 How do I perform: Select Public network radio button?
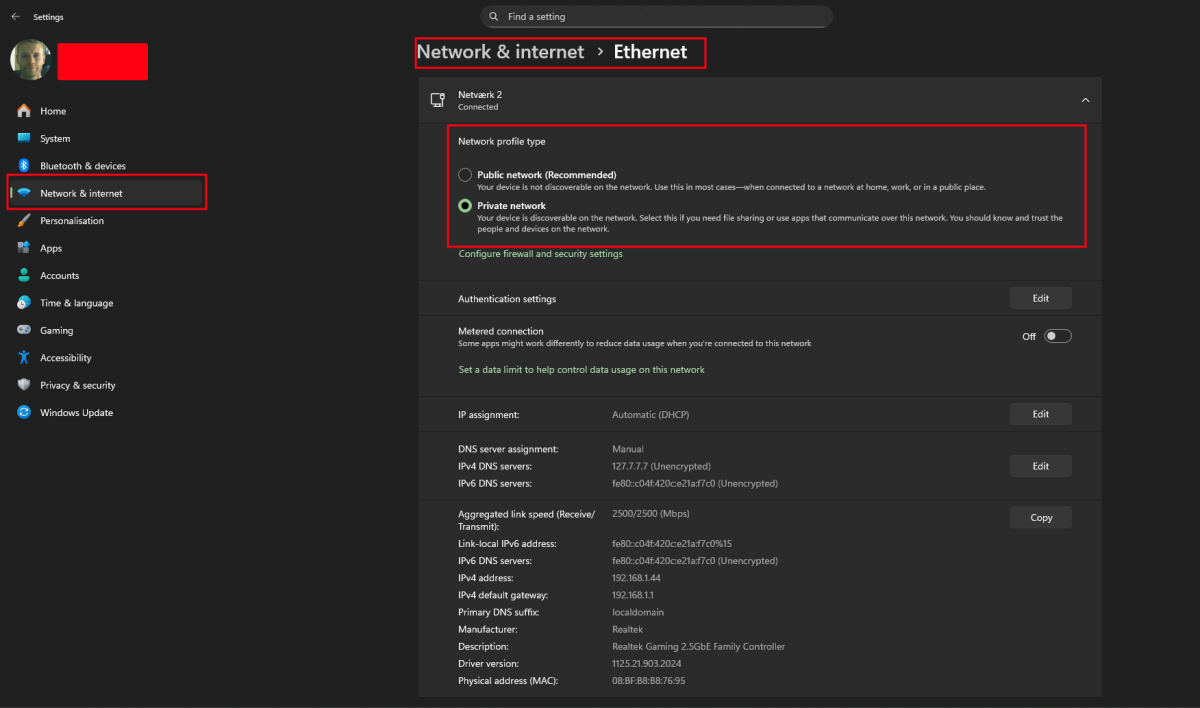pyautogui.click(x=465, y=175)
